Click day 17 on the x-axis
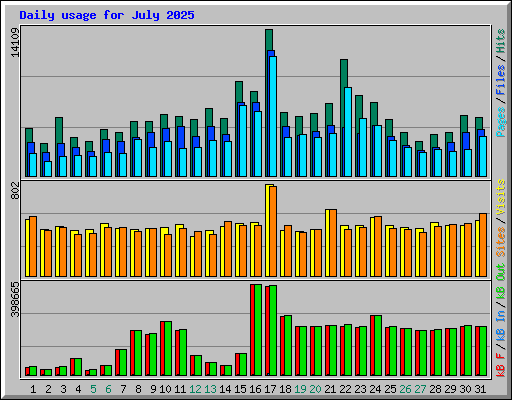Screen dimensions: 512x400 270,389
